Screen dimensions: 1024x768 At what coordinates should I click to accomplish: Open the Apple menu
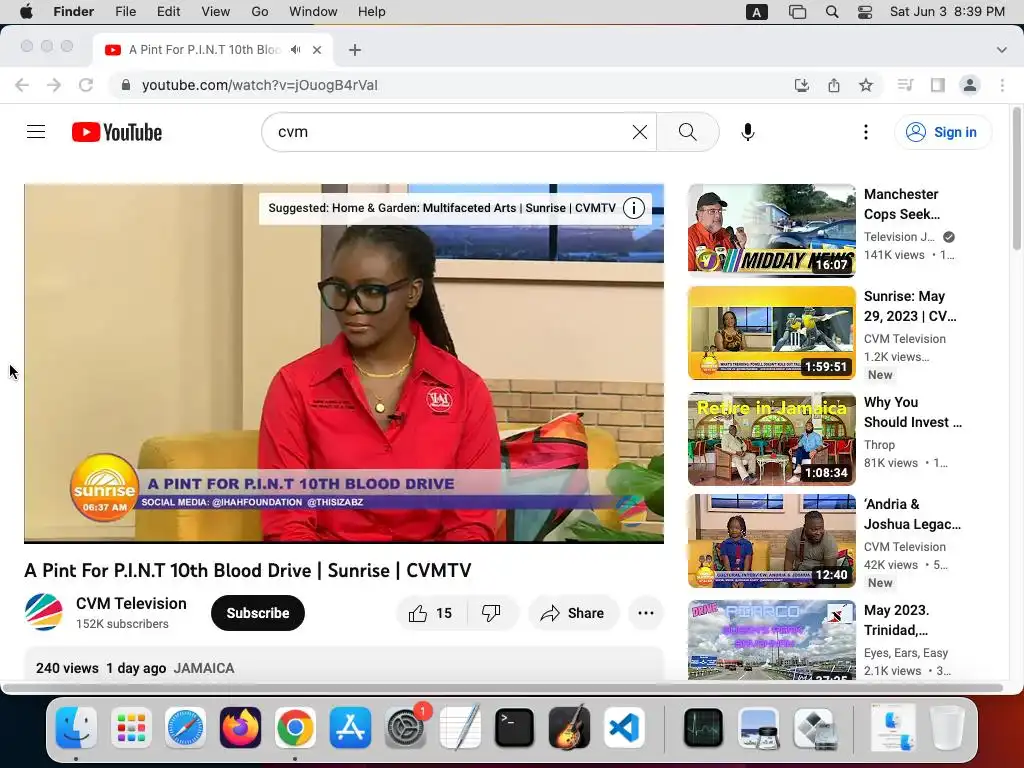pyautogui.click(x=26, y=12)
